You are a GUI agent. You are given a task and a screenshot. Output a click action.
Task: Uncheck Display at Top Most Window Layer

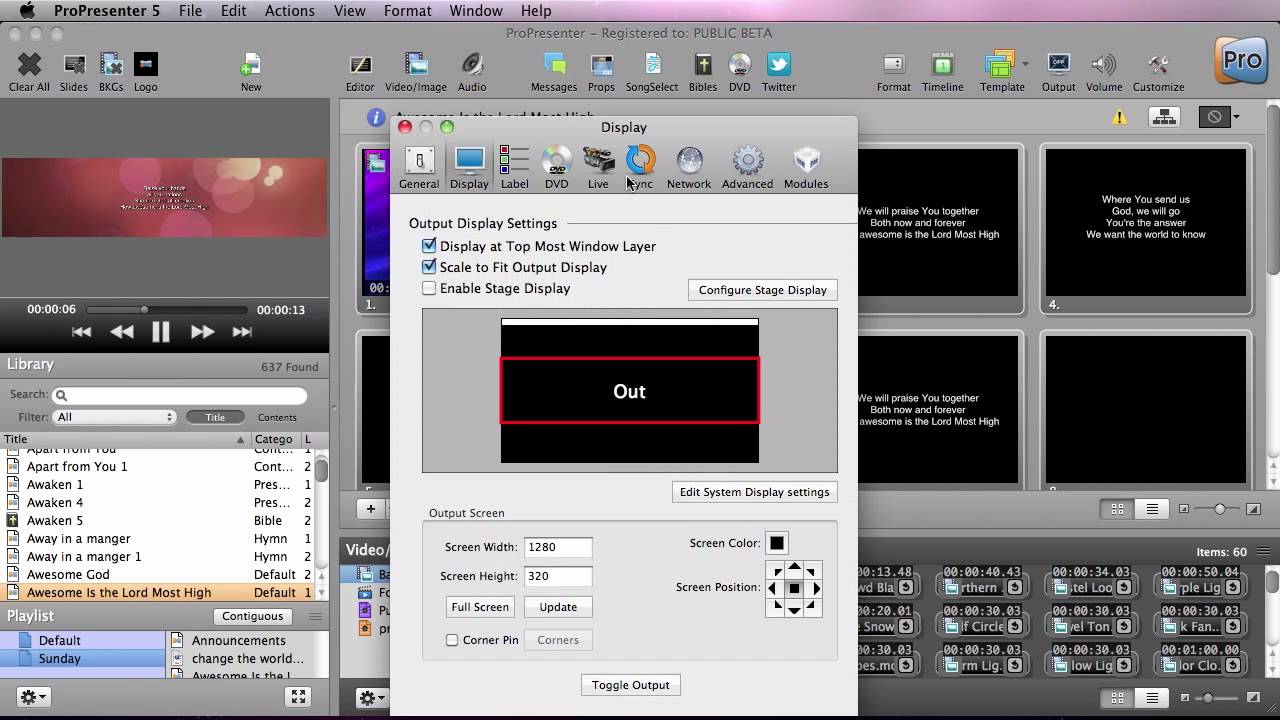[429, 246]
